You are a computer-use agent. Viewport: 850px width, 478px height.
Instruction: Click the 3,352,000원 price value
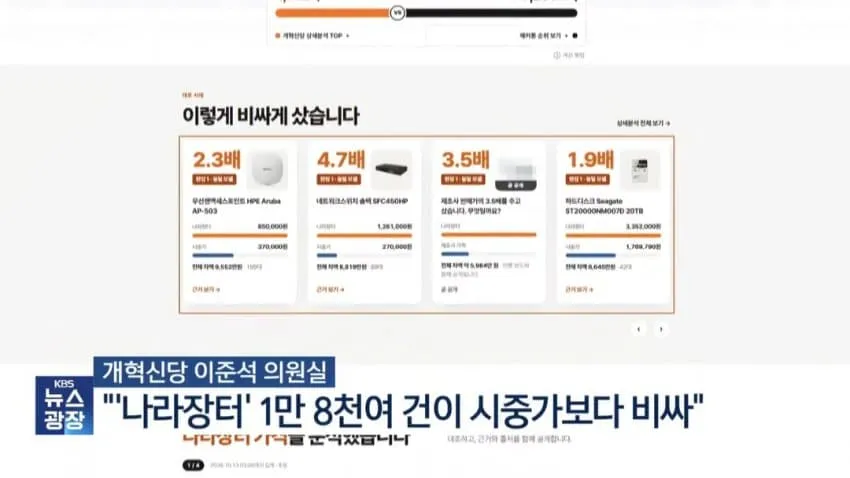[x=643, y=227]
